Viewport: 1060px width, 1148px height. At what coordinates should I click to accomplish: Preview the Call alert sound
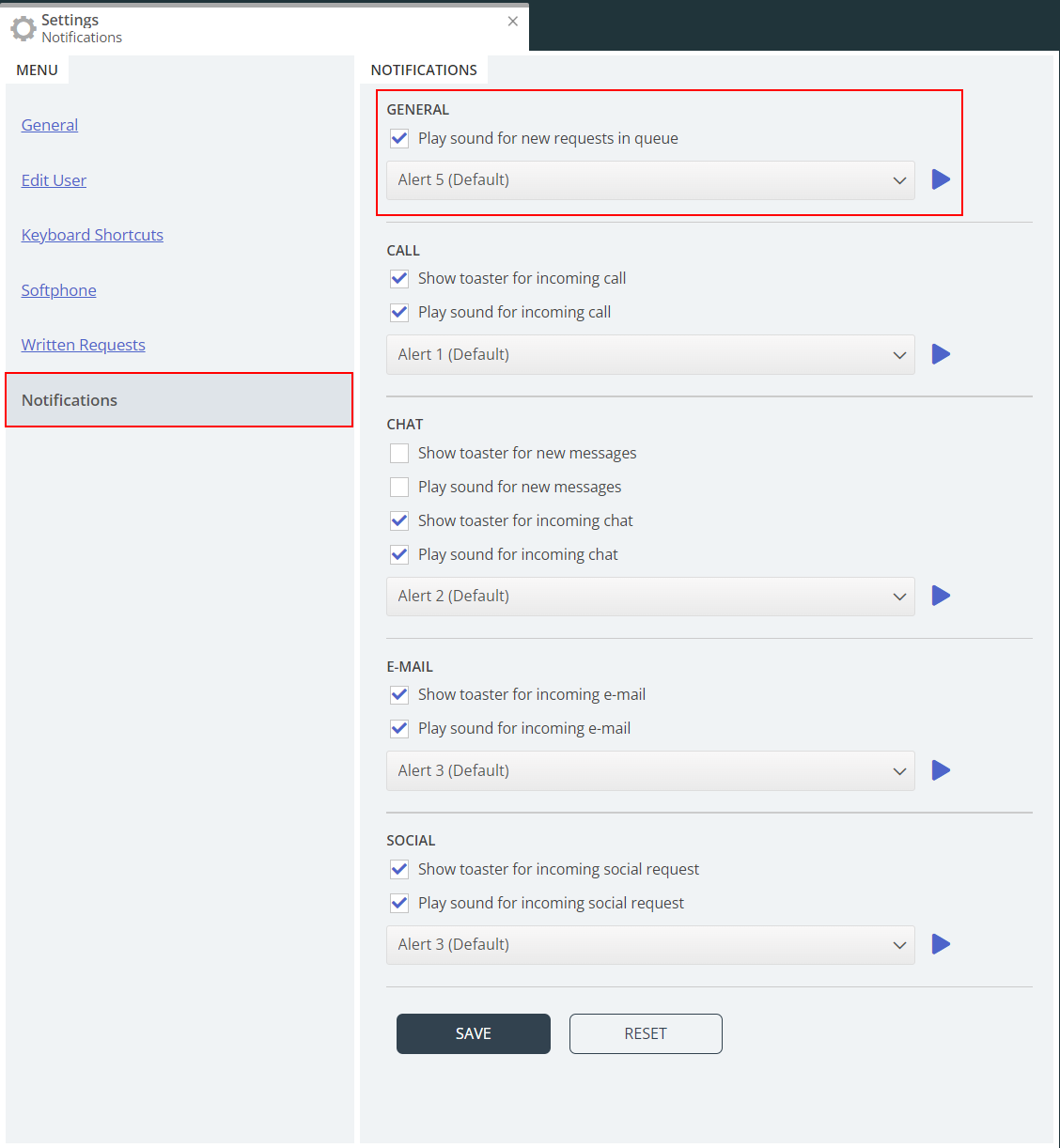941,354
